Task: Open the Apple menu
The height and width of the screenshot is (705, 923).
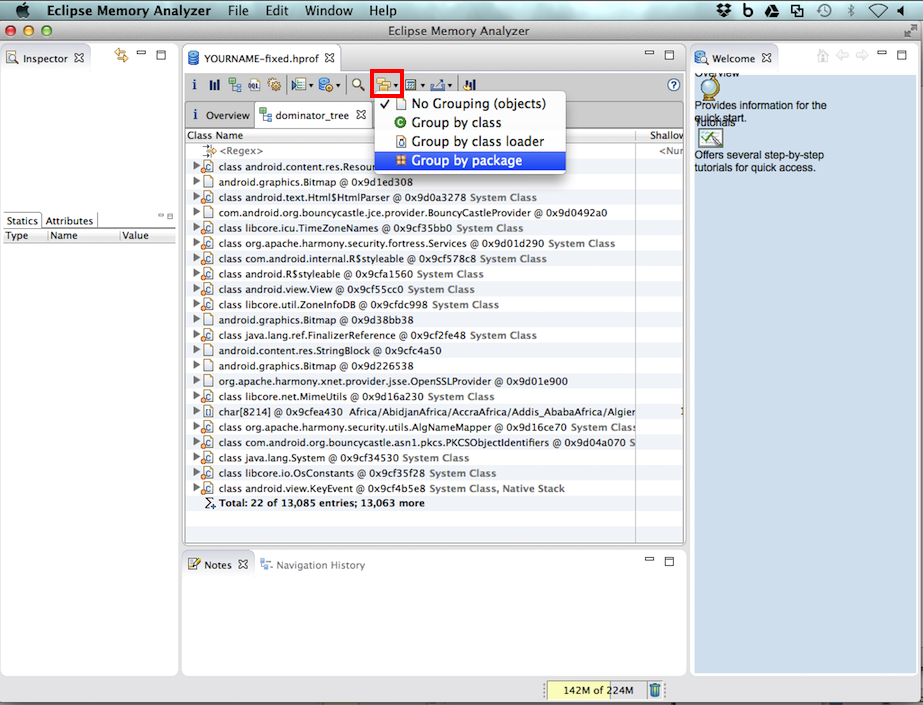Action: coord(22,11)
